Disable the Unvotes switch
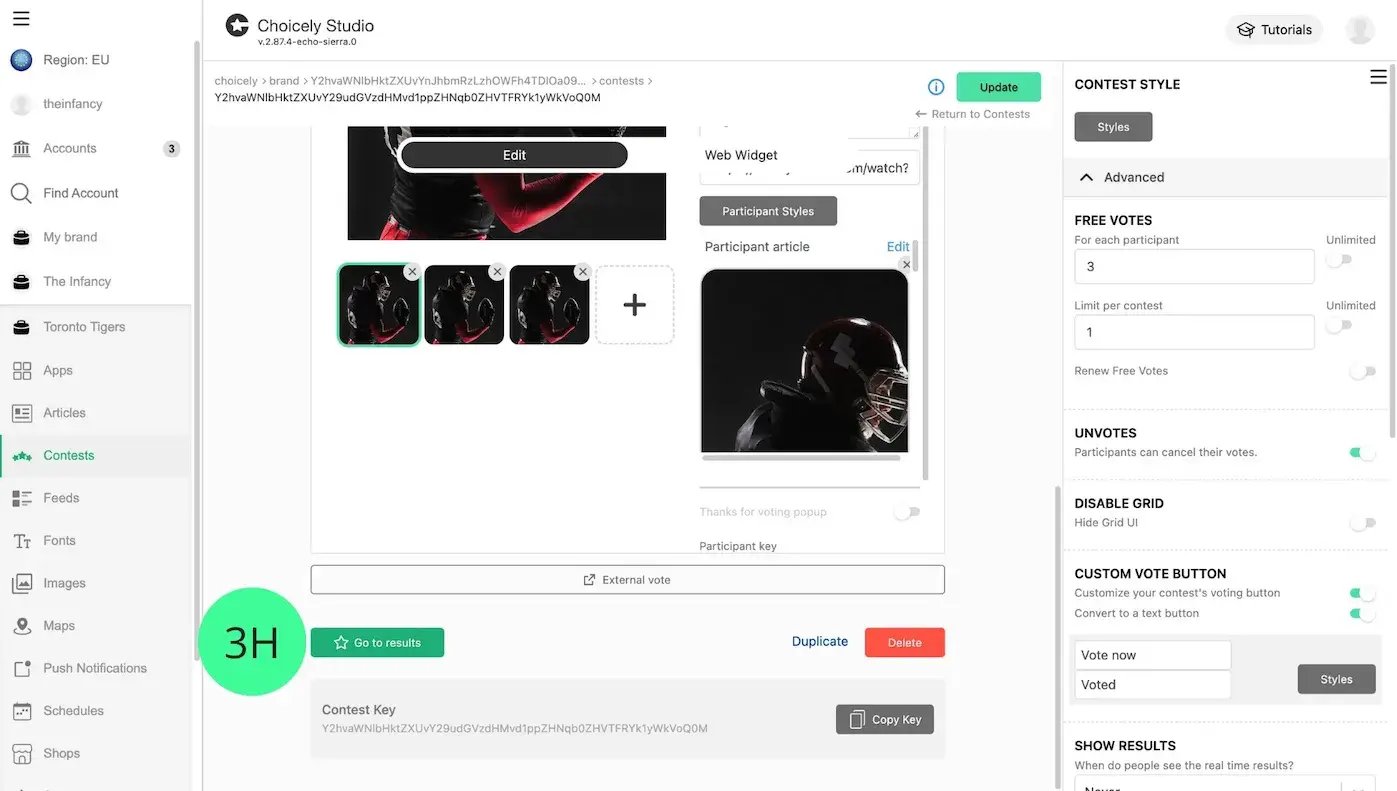 1363,453
